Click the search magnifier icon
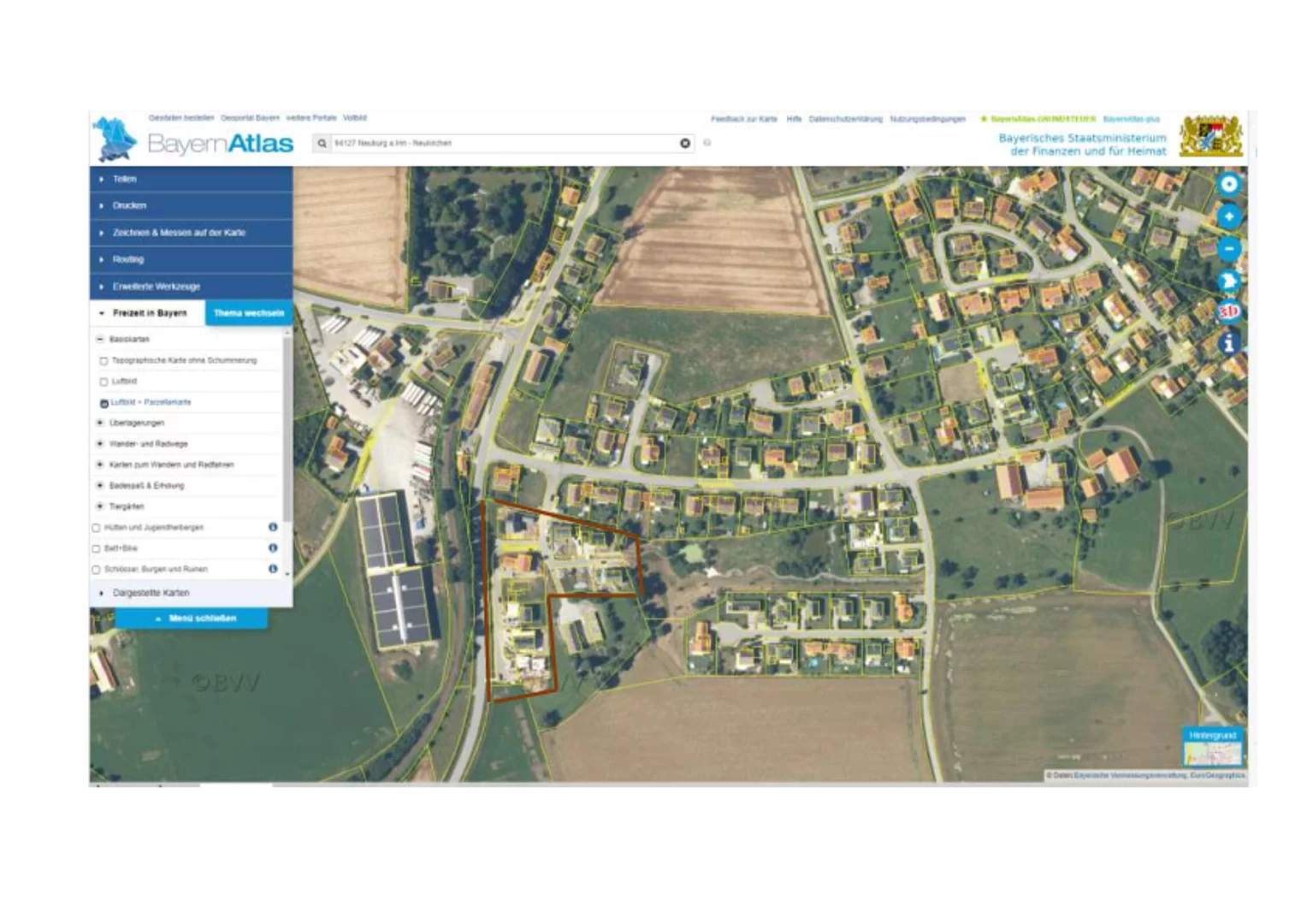This screenshot has width=1307, height=924. tap(322, 143)
